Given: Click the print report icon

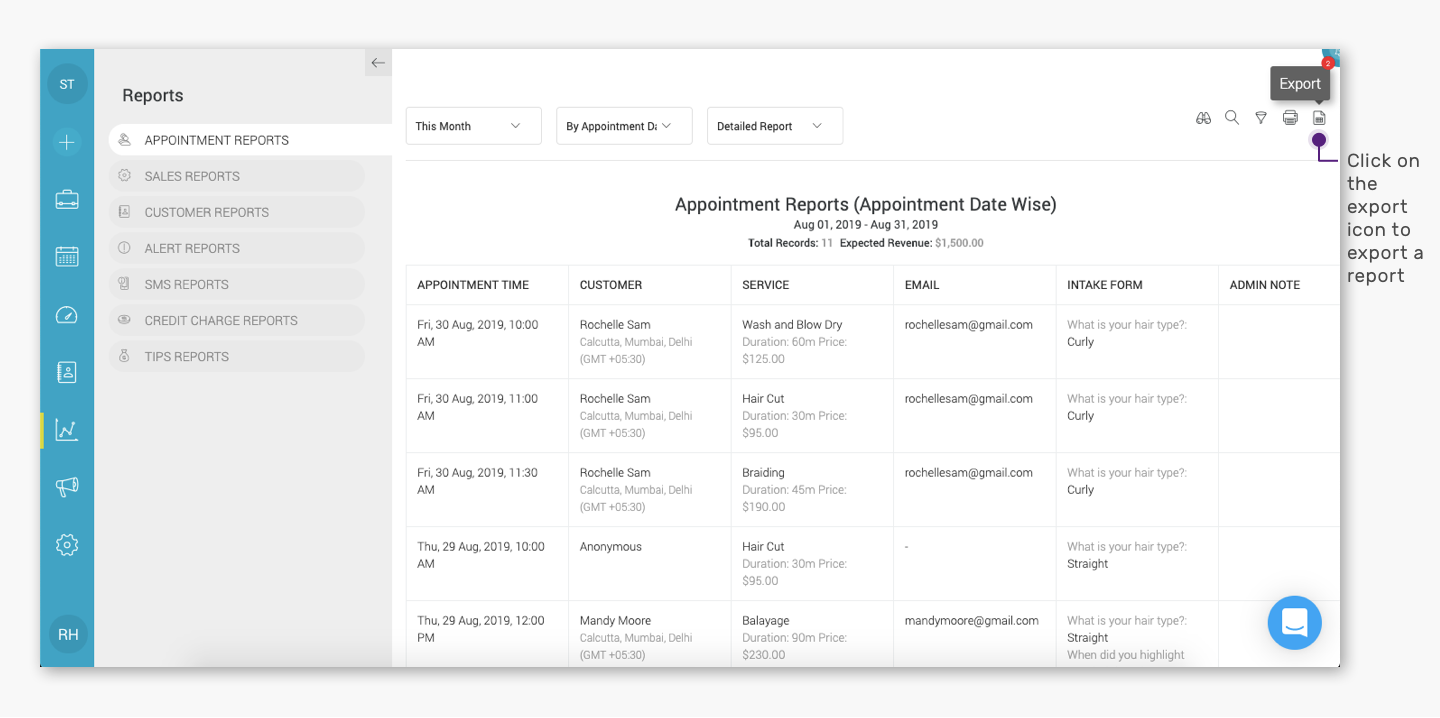Looking at the screenshot, I should (x=1290, y=118).
